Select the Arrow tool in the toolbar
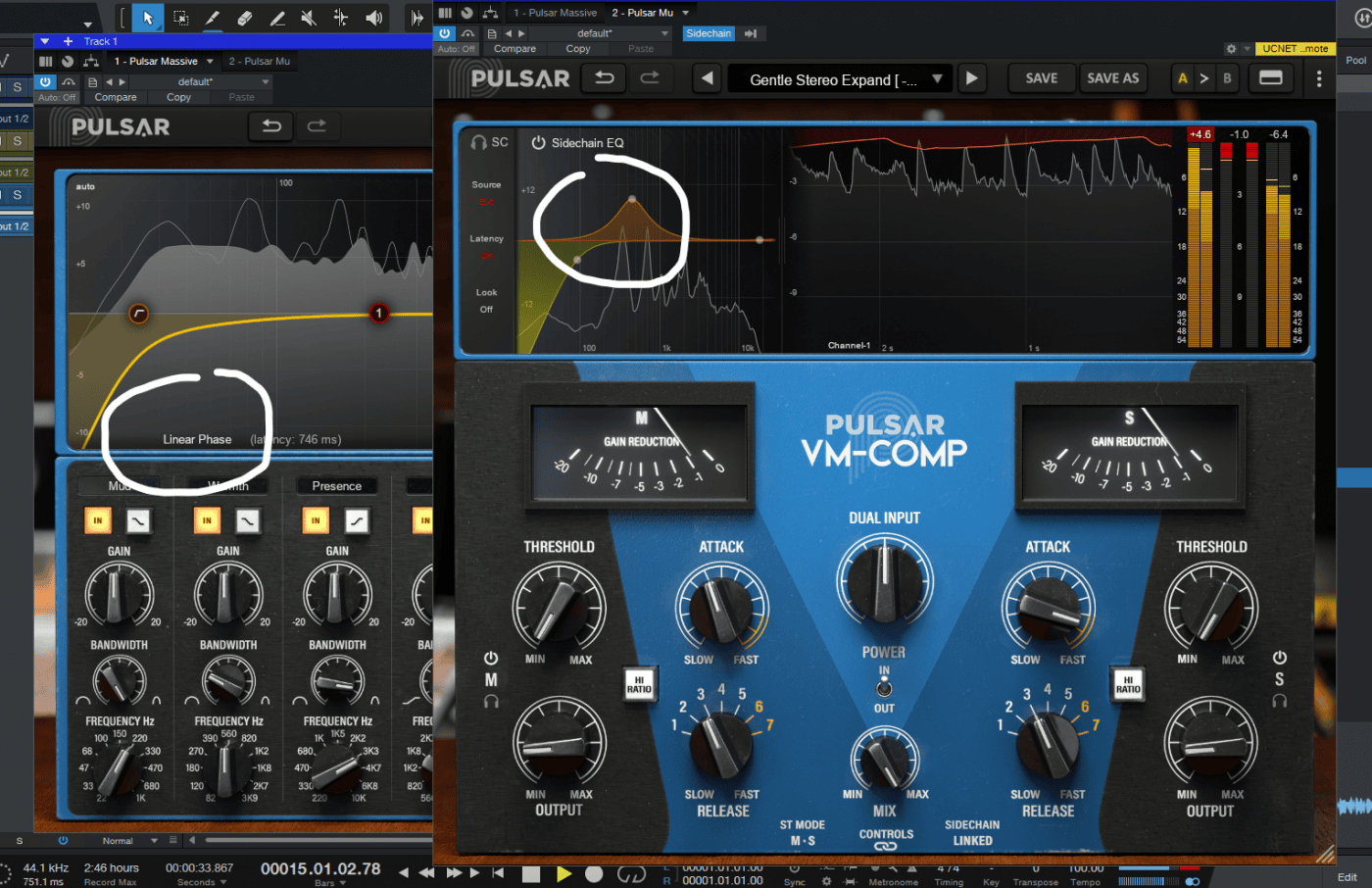 click(148, 18)
